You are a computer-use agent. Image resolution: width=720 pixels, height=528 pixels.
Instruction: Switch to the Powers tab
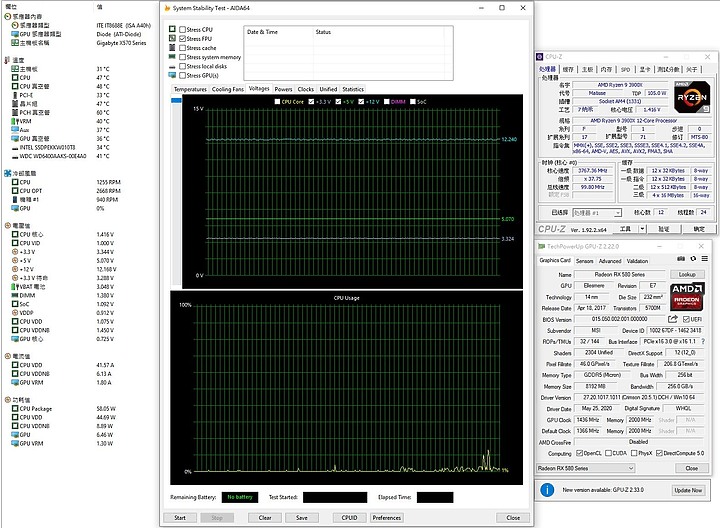[283, 89]
